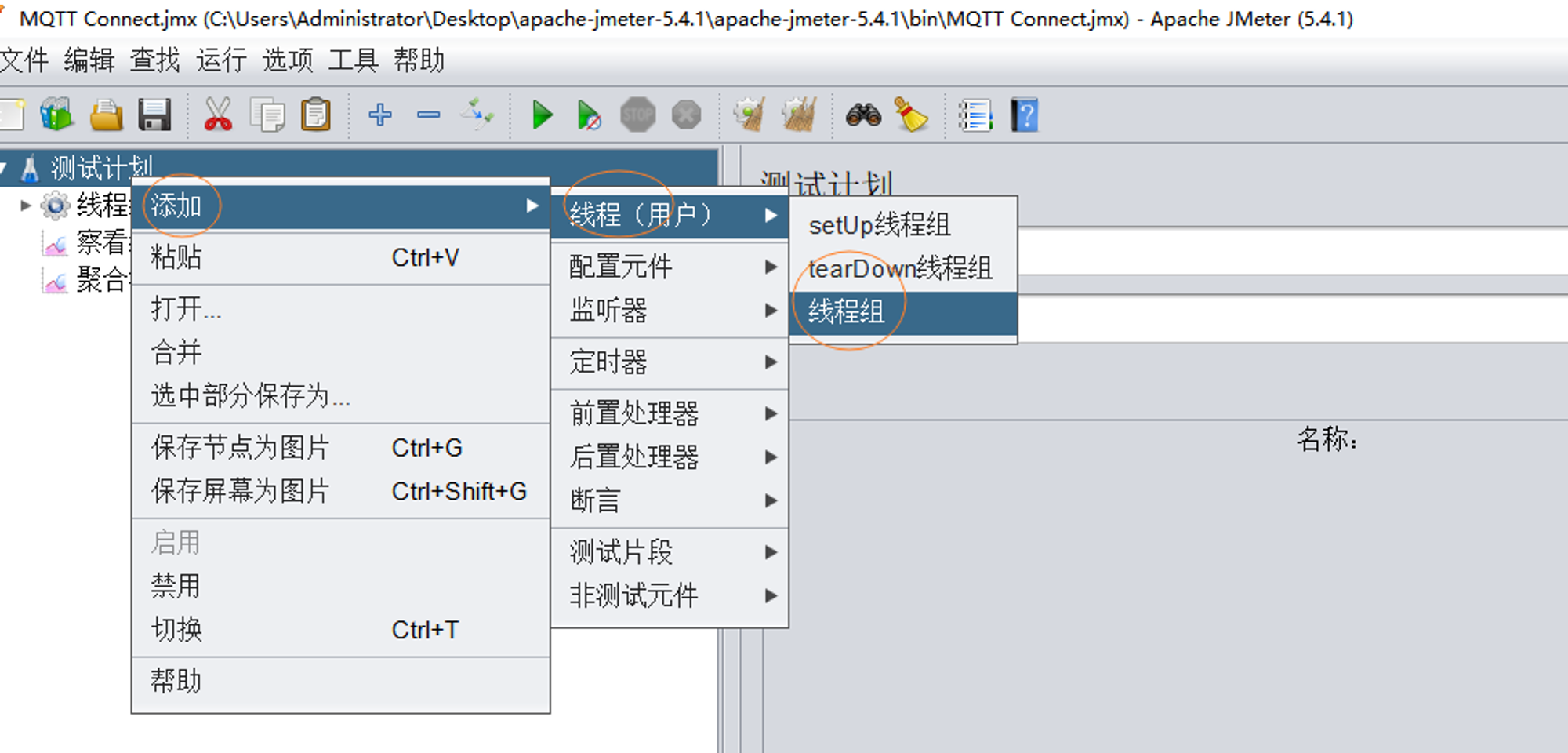Expand 断言 submenu
The height and width of the screenshot is (753, 1568).
(670, 500)
